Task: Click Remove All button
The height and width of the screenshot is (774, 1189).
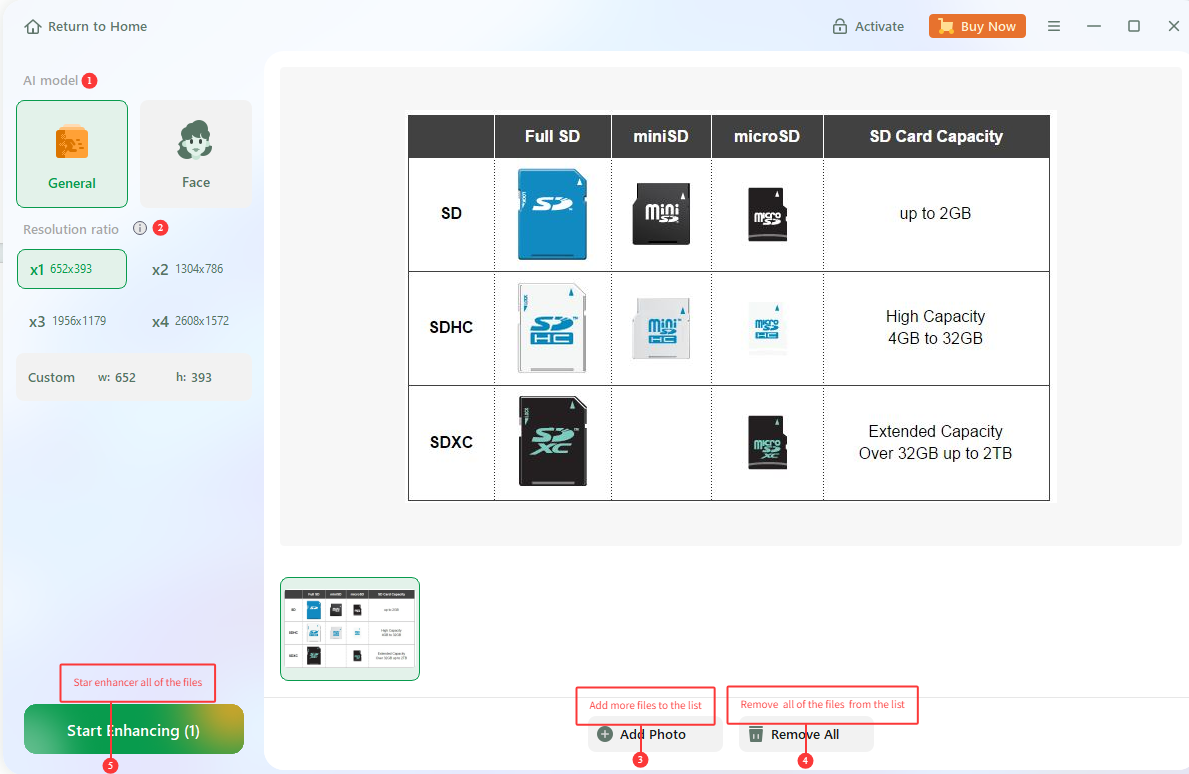Action: click(806, 735)
